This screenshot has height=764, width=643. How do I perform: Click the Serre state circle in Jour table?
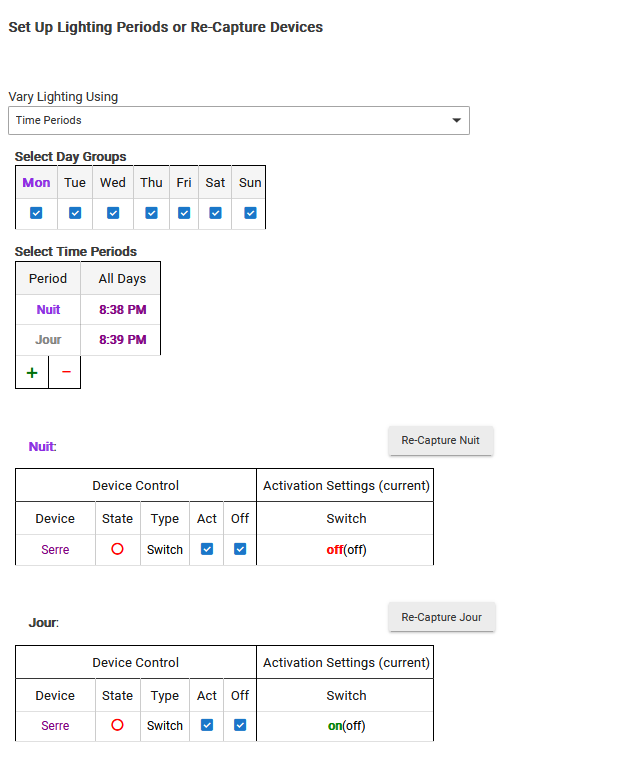coord(117,725)
